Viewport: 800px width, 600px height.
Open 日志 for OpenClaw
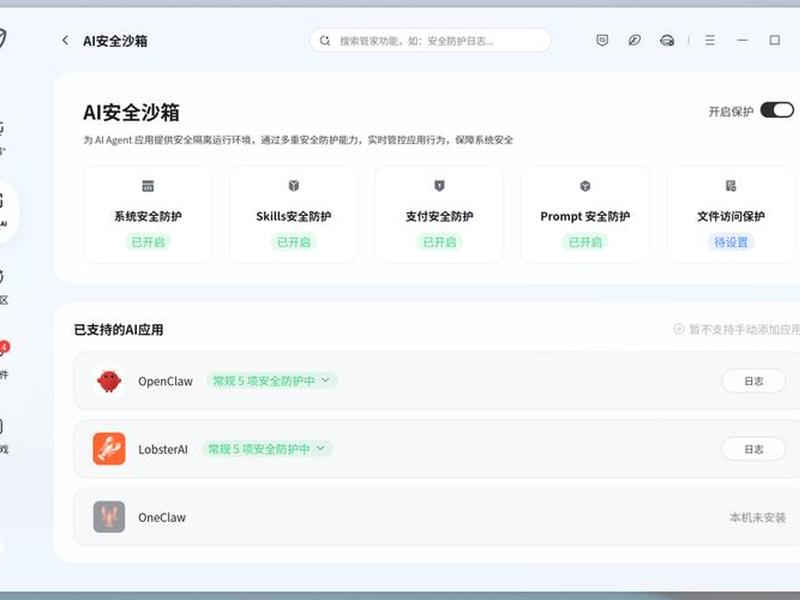point(754,381)
